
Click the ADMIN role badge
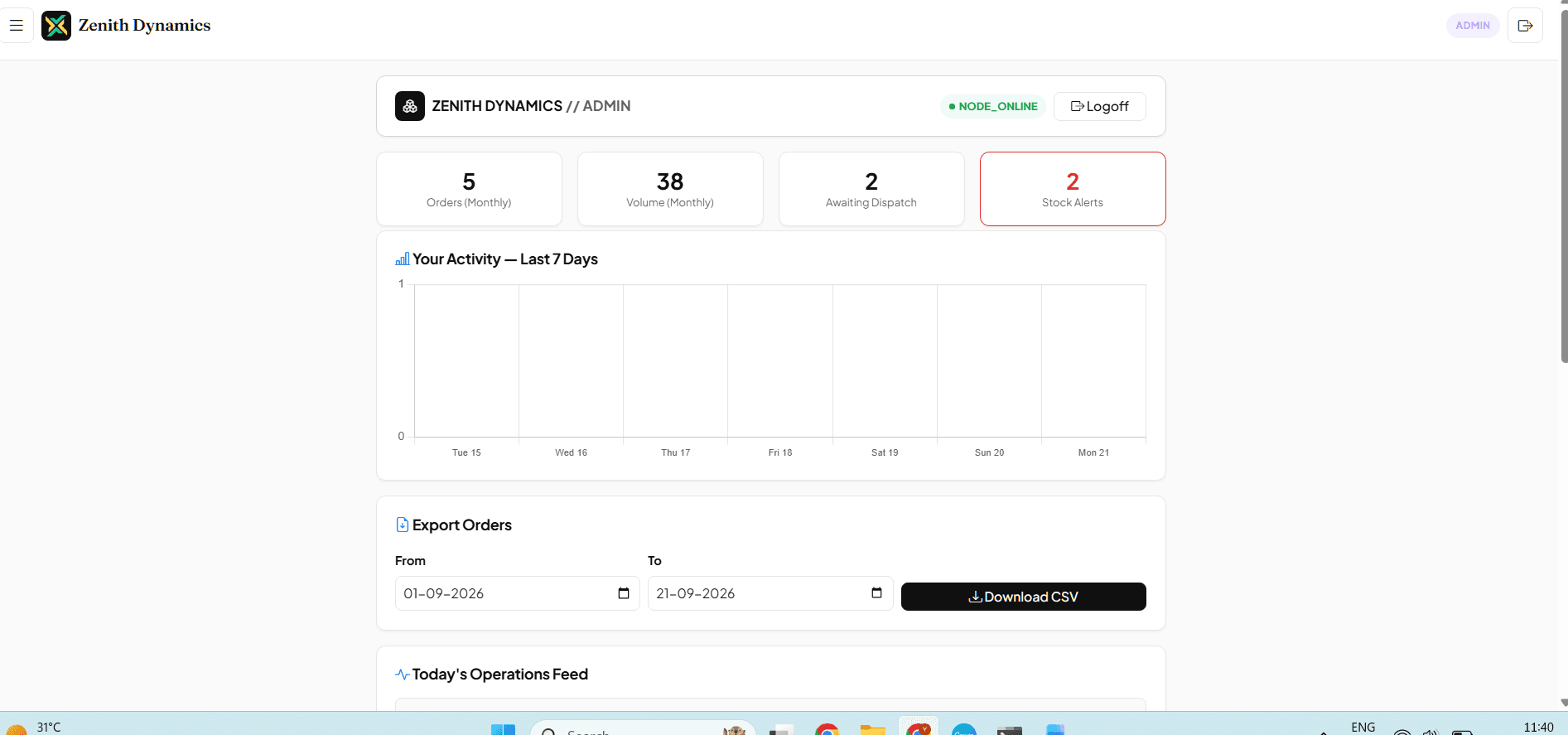click(x=1473, y=26)
